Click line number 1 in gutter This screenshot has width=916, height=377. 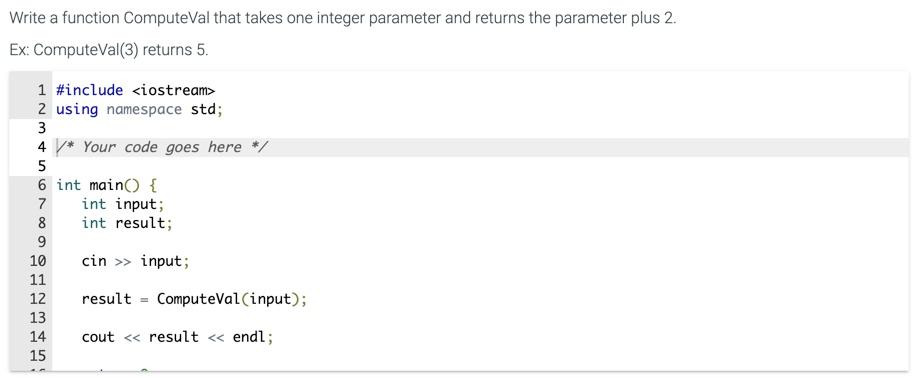(x=41, y=91)
